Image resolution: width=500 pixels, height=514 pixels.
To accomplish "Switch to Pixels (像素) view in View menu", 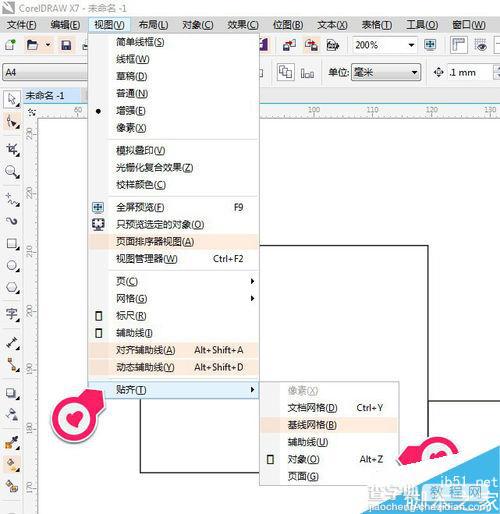I will pos(131,128).
